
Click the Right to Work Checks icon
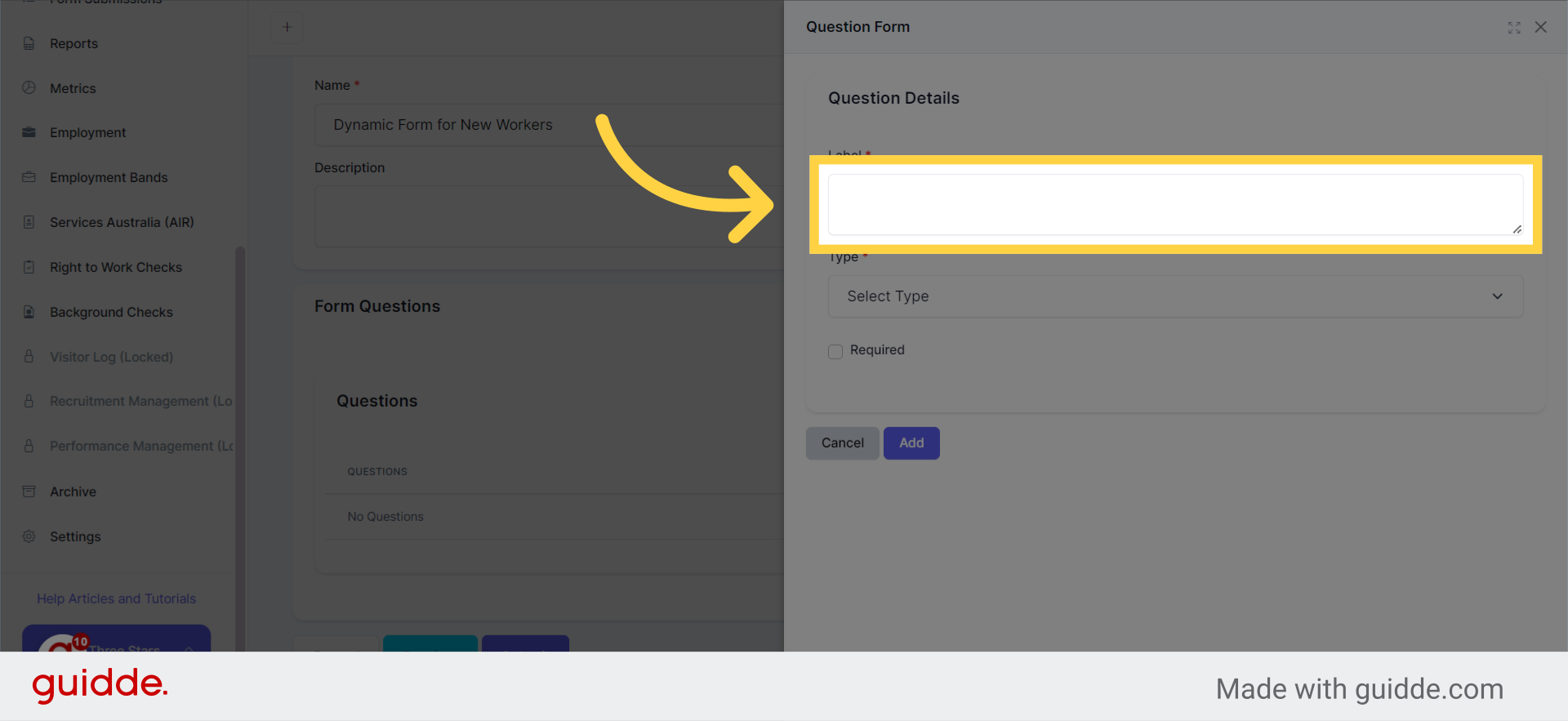tap(29, 267)
